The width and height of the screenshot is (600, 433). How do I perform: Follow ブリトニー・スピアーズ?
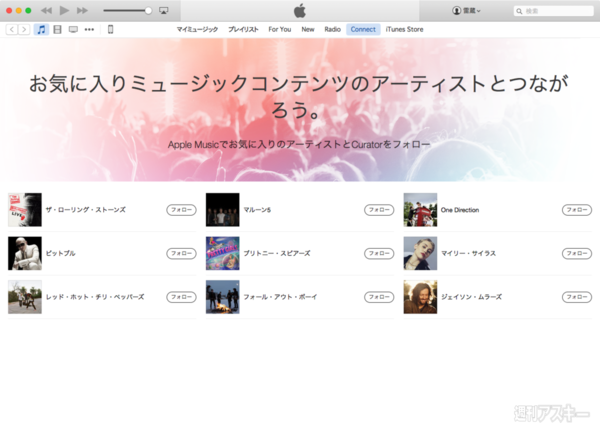(379, 254)
